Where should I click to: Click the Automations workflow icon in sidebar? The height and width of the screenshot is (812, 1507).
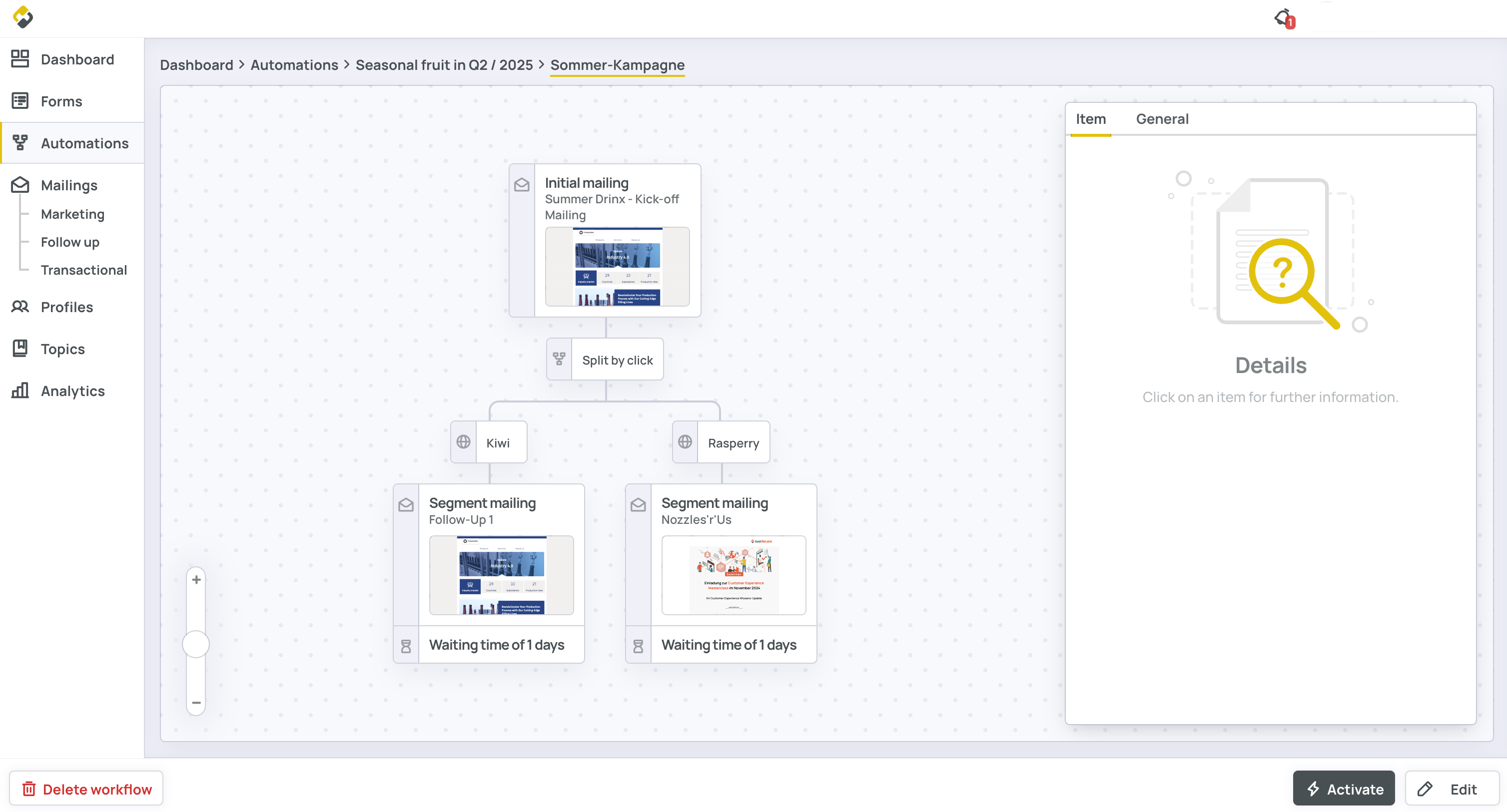pyautogui.click(x=20, y=143)
